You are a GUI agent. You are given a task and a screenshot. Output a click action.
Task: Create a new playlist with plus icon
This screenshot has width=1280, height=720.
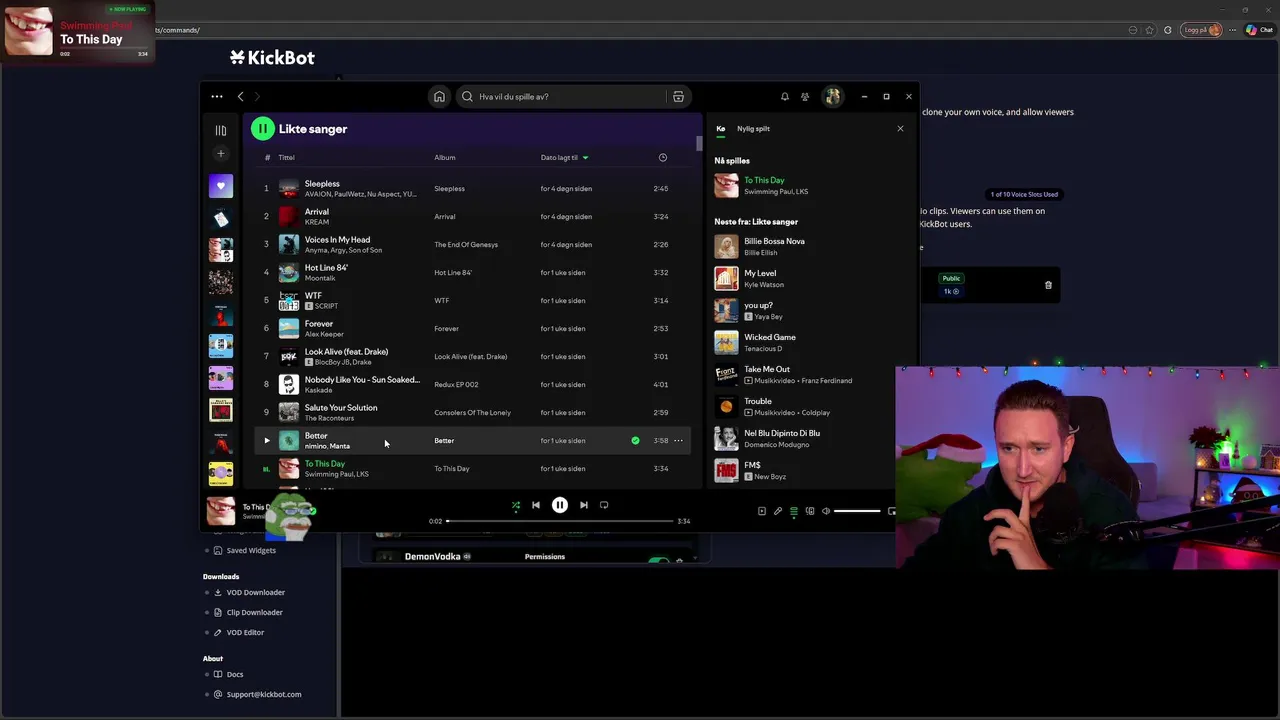click(x=221, y=154)
